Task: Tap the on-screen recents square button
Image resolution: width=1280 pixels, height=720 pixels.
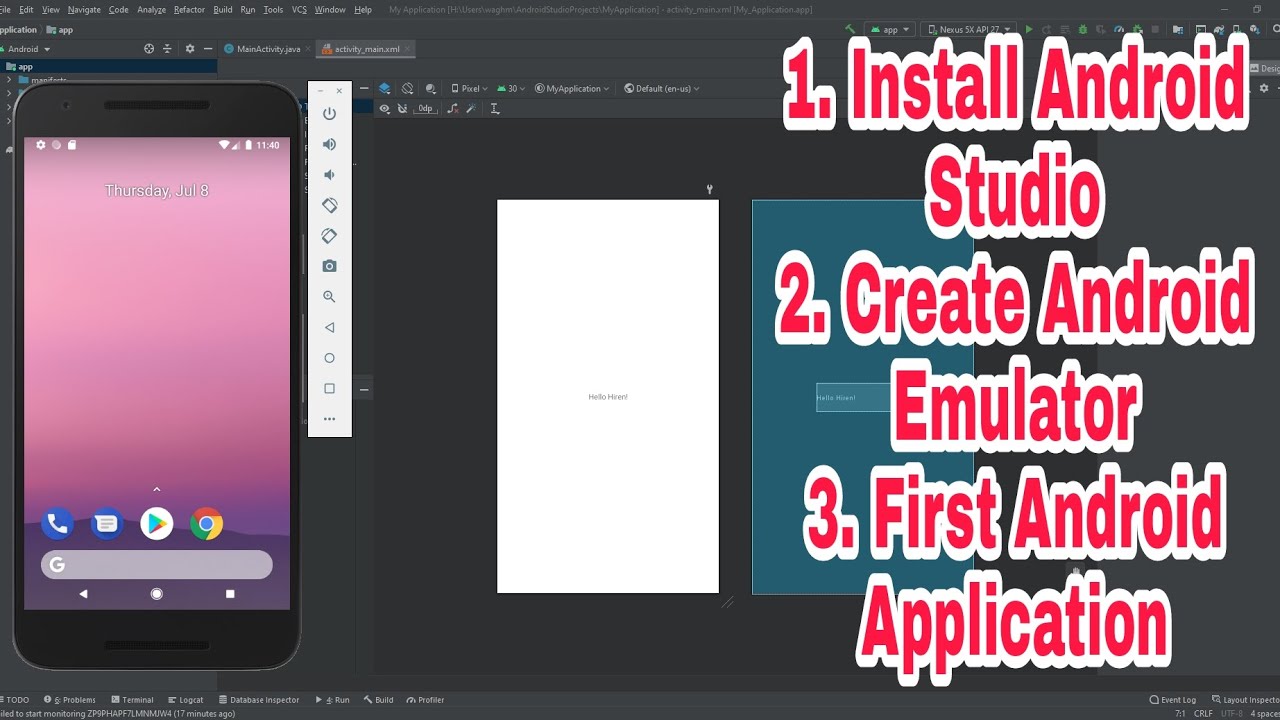Action: [x=230, y=594]
